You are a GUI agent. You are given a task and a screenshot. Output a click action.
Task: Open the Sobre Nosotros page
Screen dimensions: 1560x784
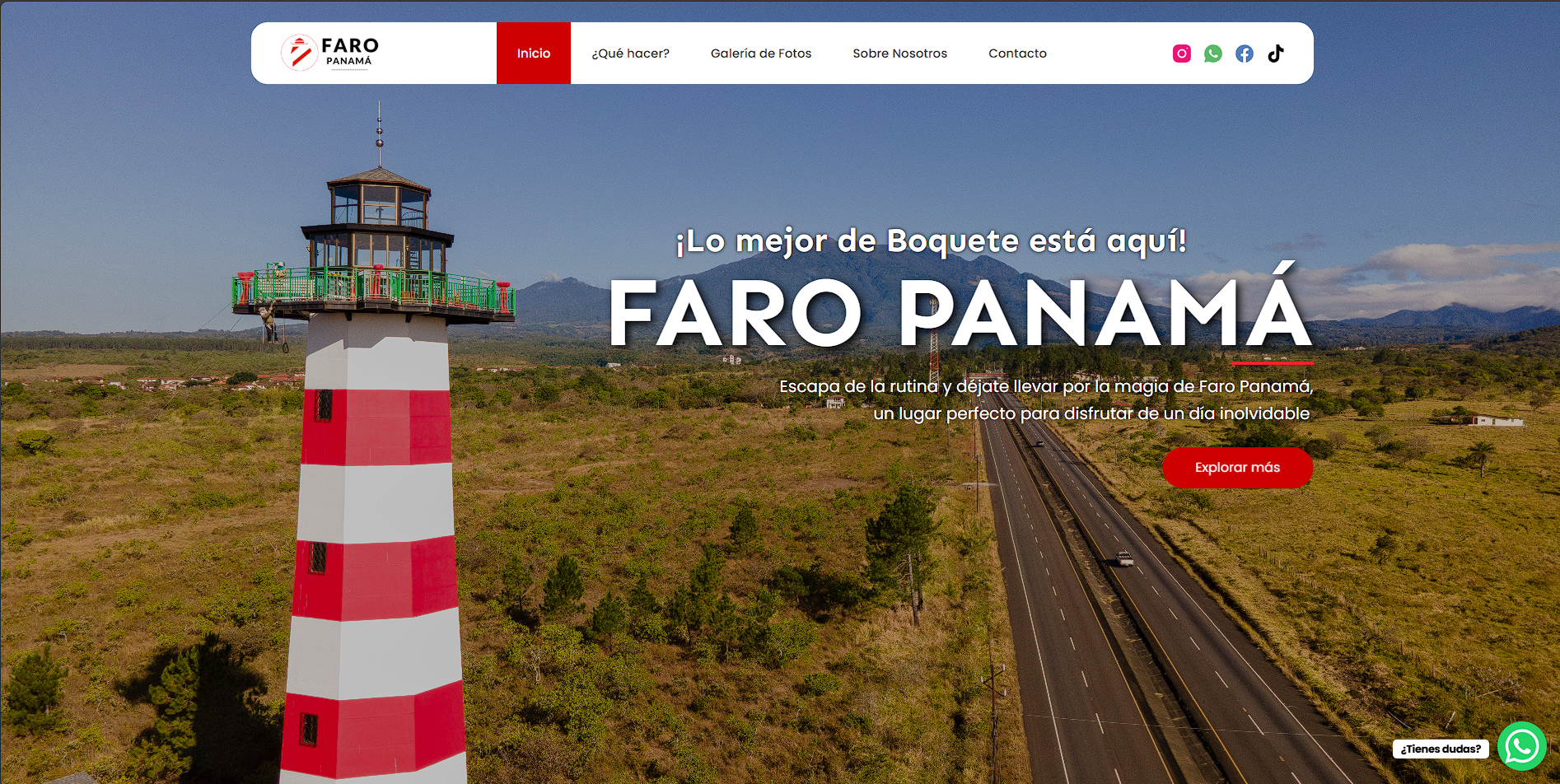coord(900,54)
